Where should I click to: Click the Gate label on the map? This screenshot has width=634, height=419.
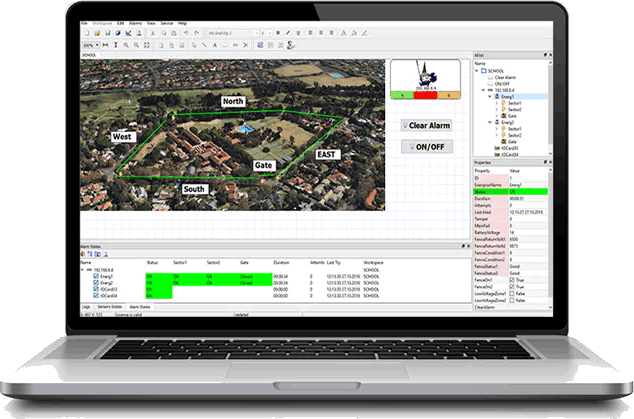[x=264, y=165]
